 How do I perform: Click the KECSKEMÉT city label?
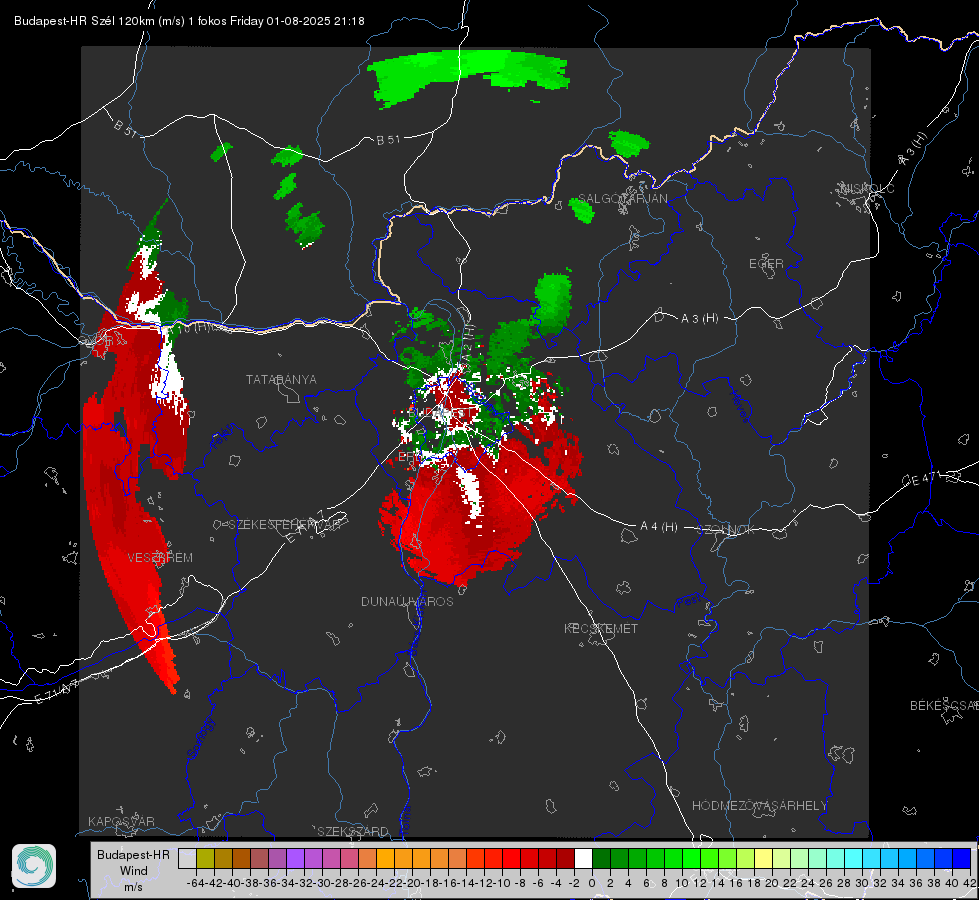click(x=601, y=628)
